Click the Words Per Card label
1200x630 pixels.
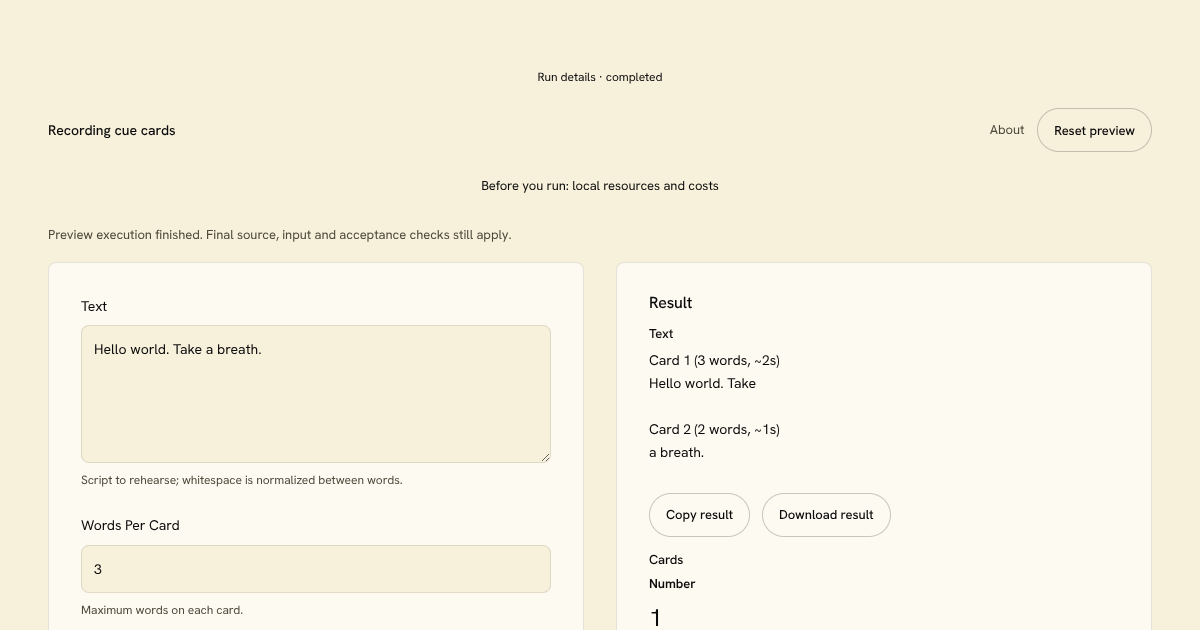[x=130, y=525]
